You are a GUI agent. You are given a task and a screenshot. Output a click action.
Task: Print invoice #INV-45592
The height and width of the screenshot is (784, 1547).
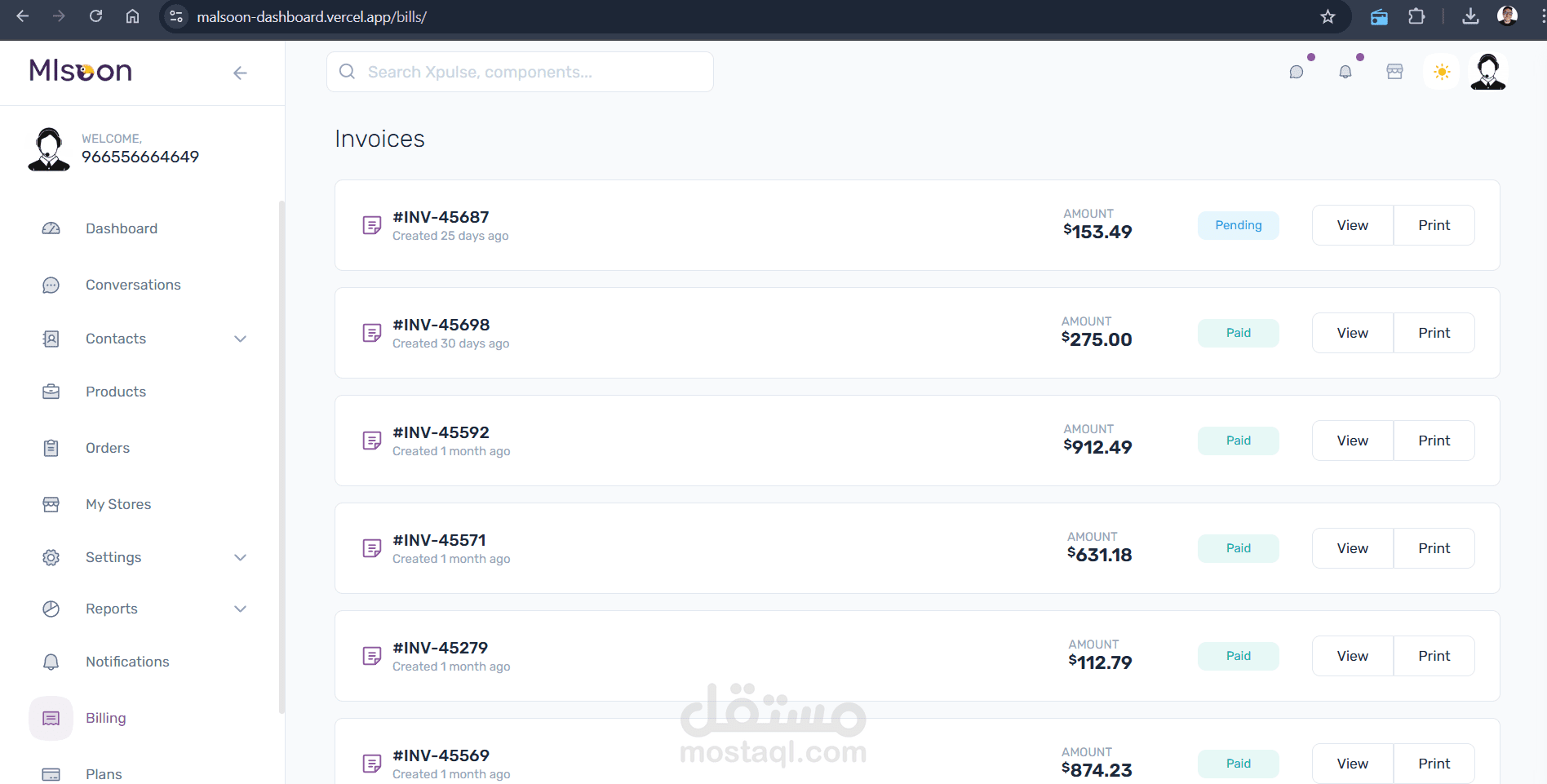1434,441
